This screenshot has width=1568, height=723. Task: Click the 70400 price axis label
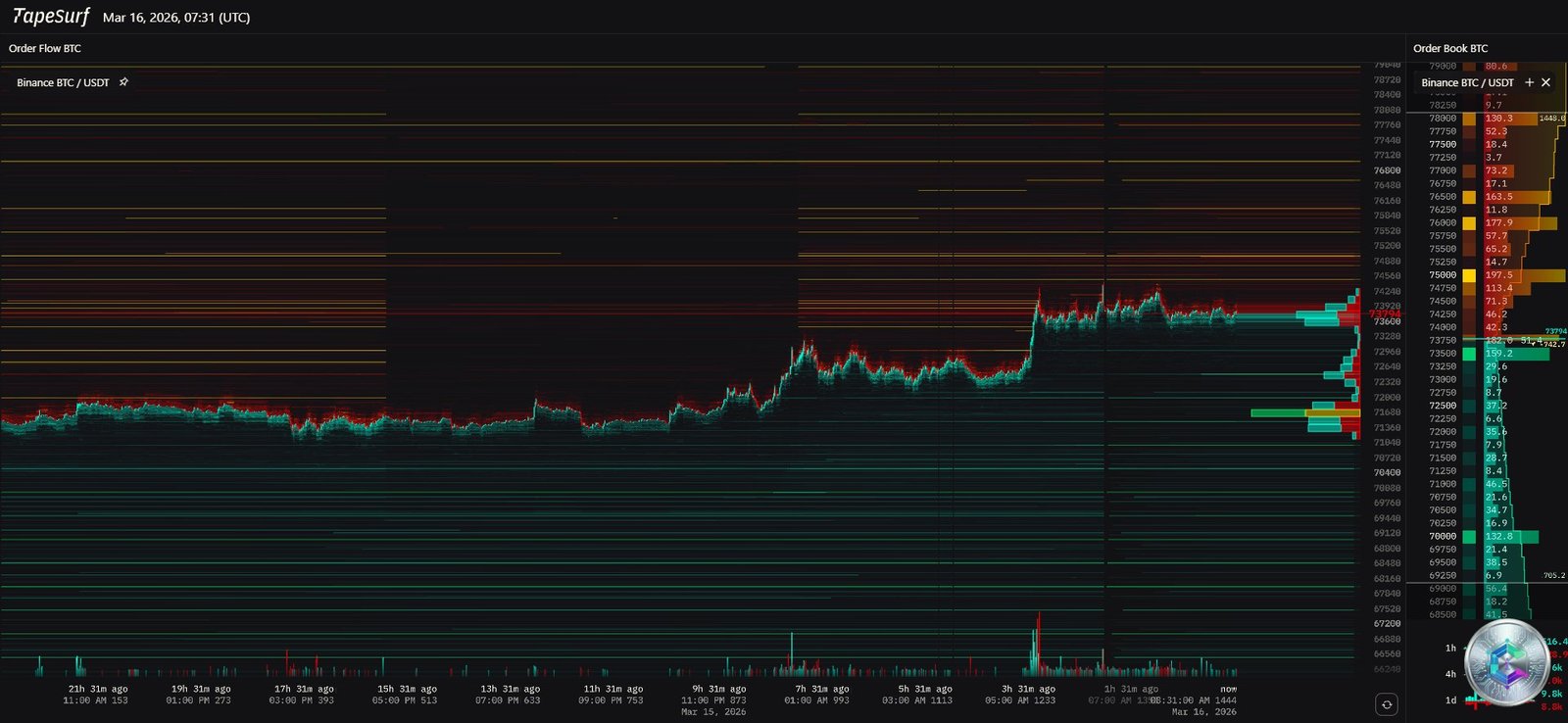[1387, 472]
